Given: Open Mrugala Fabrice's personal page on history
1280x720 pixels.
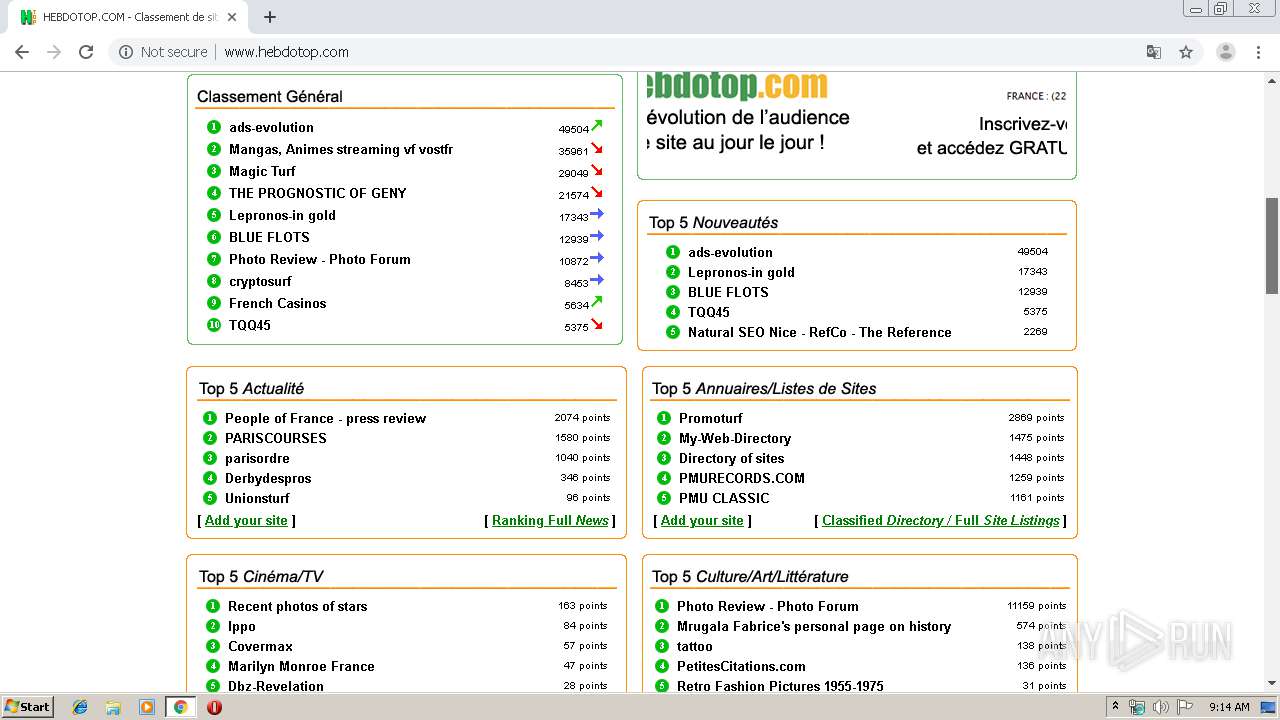Looking at the screenshot, I should tap(814, 626).
